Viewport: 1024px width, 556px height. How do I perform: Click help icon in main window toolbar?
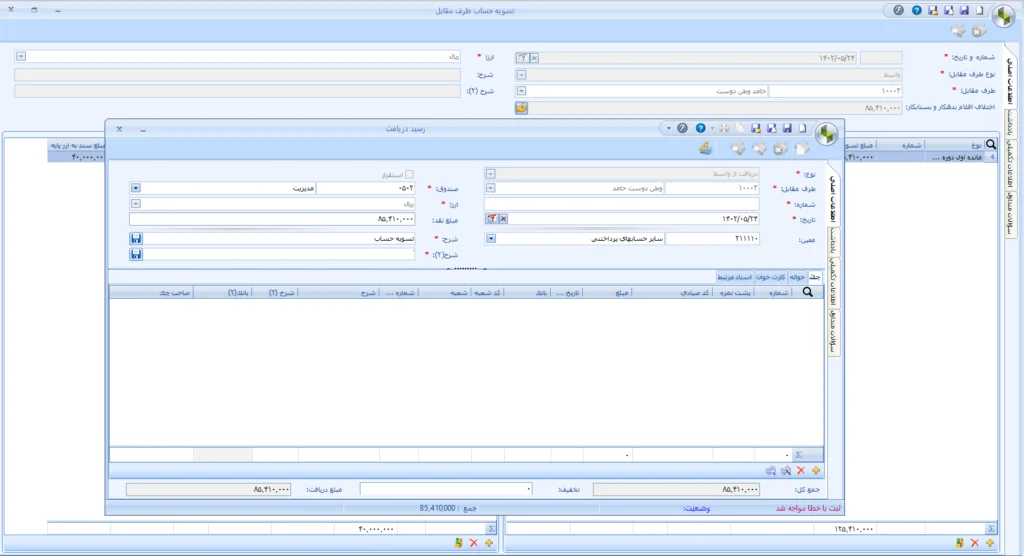(x=917, y=10)
